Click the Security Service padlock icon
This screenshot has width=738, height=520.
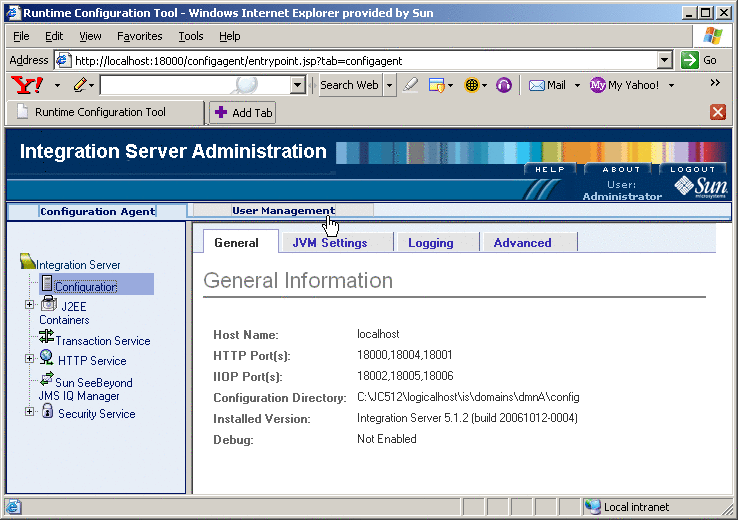coord(47,410)
